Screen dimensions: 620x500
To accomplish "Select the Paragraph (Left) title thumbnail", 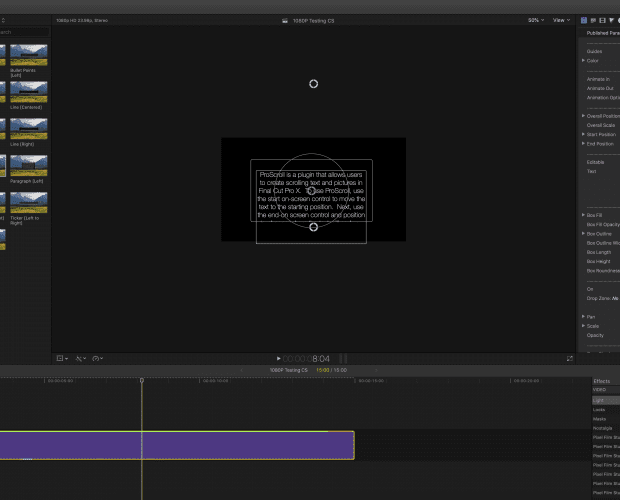I will point(28,165).
